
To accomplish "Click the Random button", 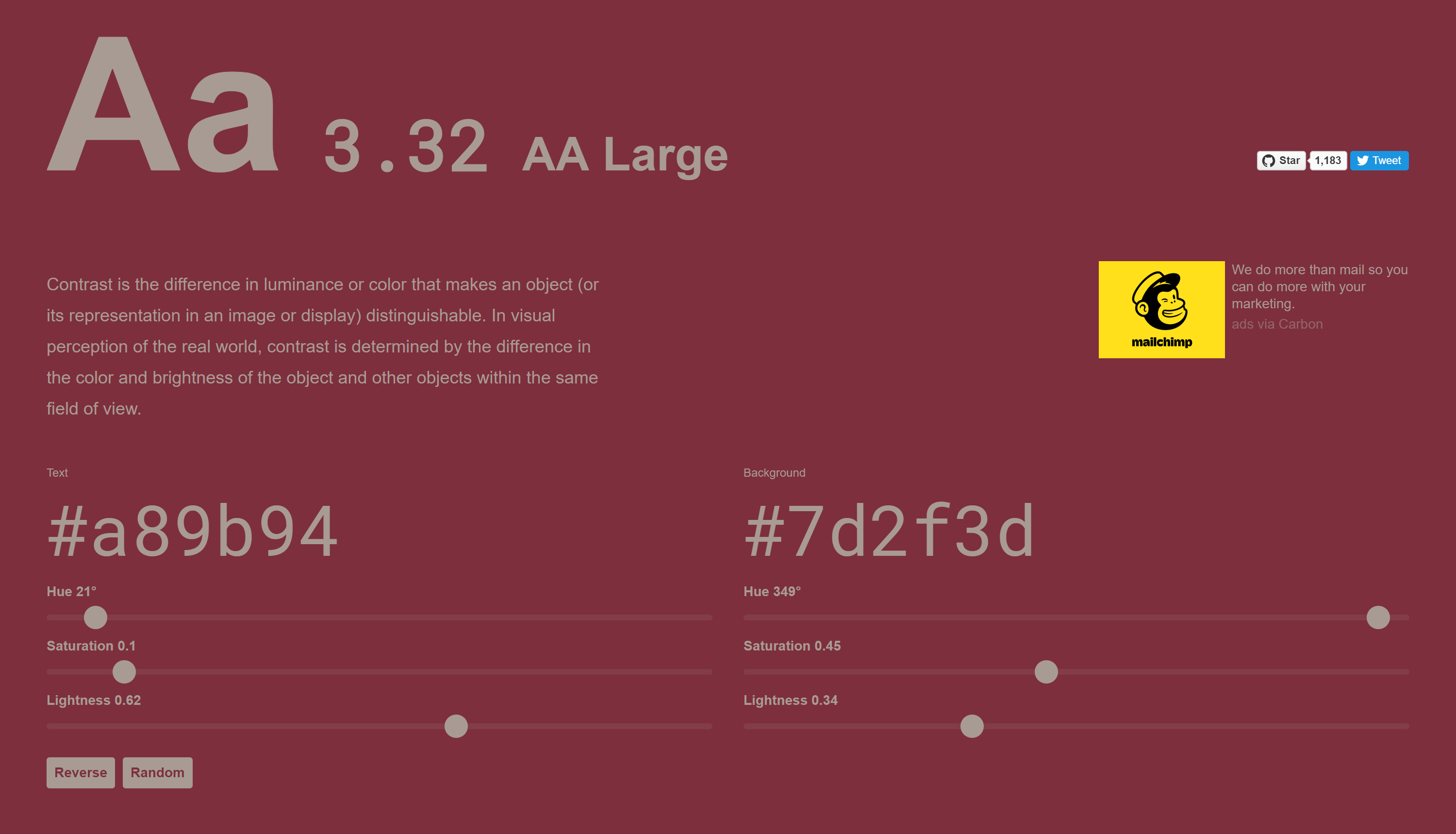I will click(157, 773).
